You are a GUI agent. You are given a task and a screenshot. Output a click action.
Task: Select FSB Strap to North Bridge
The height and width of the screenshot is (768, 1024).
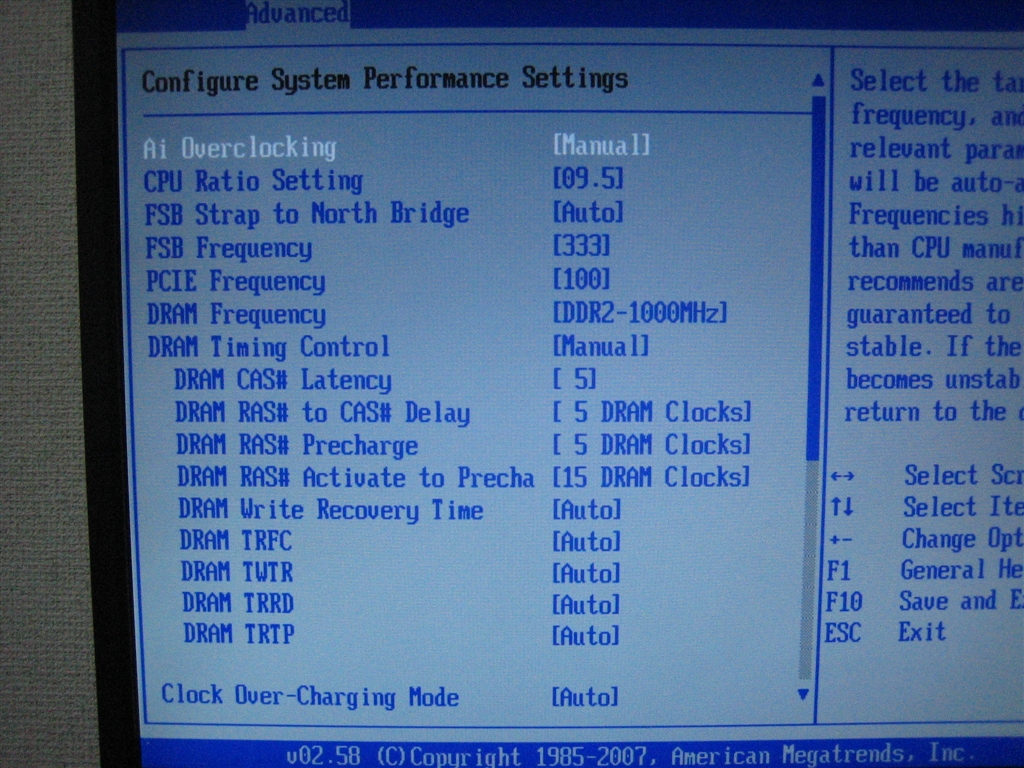click(307, 214)
